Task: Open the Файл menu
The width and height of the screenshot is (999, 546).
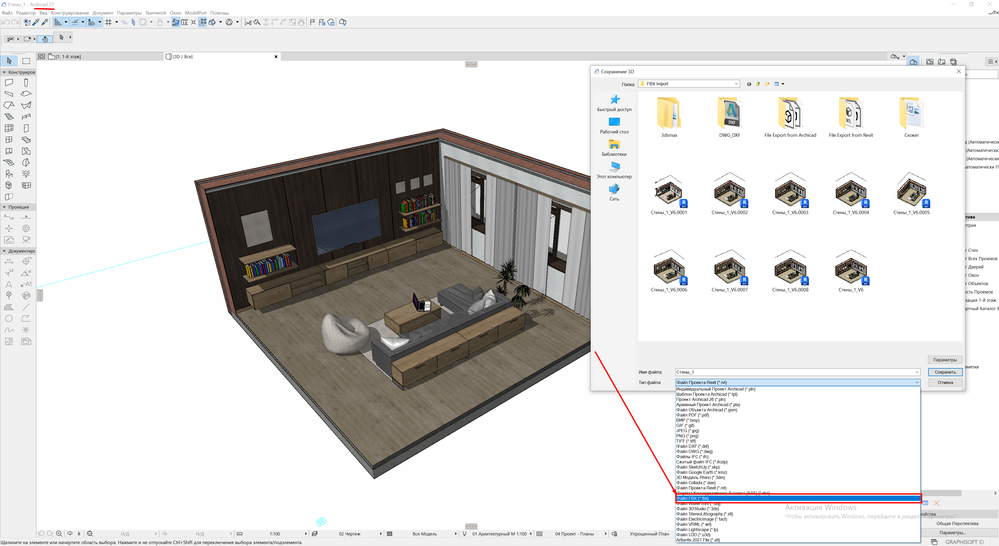Action: tap(6, 12)
